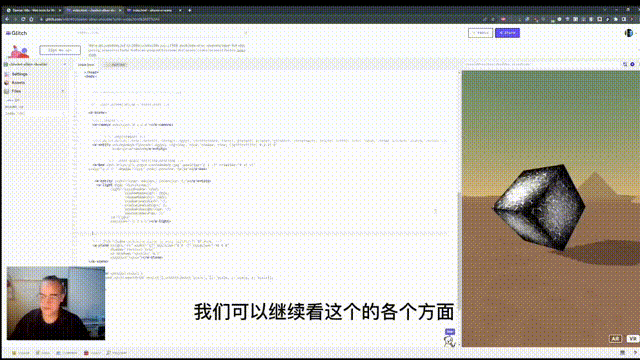Click the purple Share button
The image size is (640, 360).
(x=507, y=33)
